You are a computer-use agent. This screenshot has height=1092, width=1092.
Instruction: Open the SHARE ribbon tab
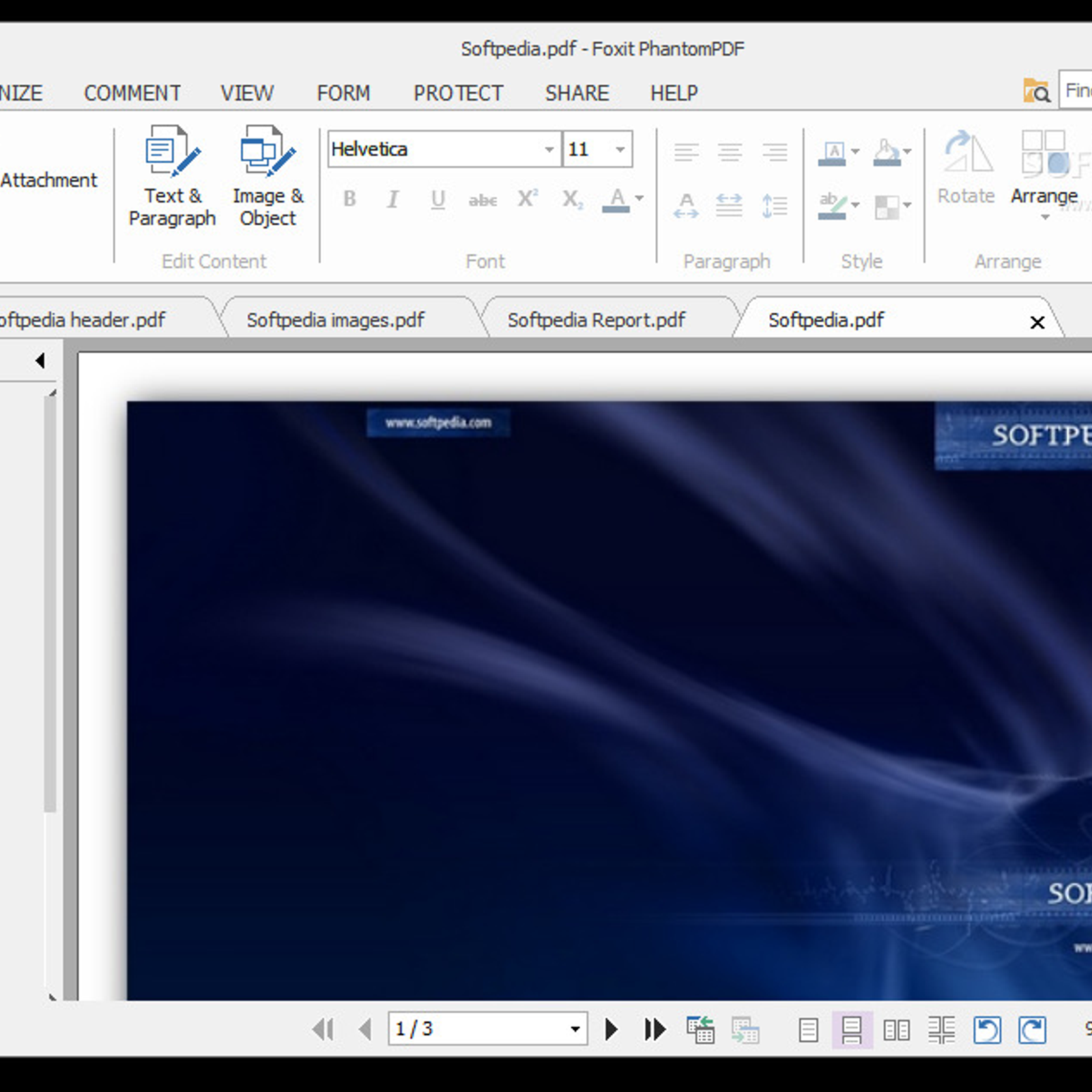point(577,93)
